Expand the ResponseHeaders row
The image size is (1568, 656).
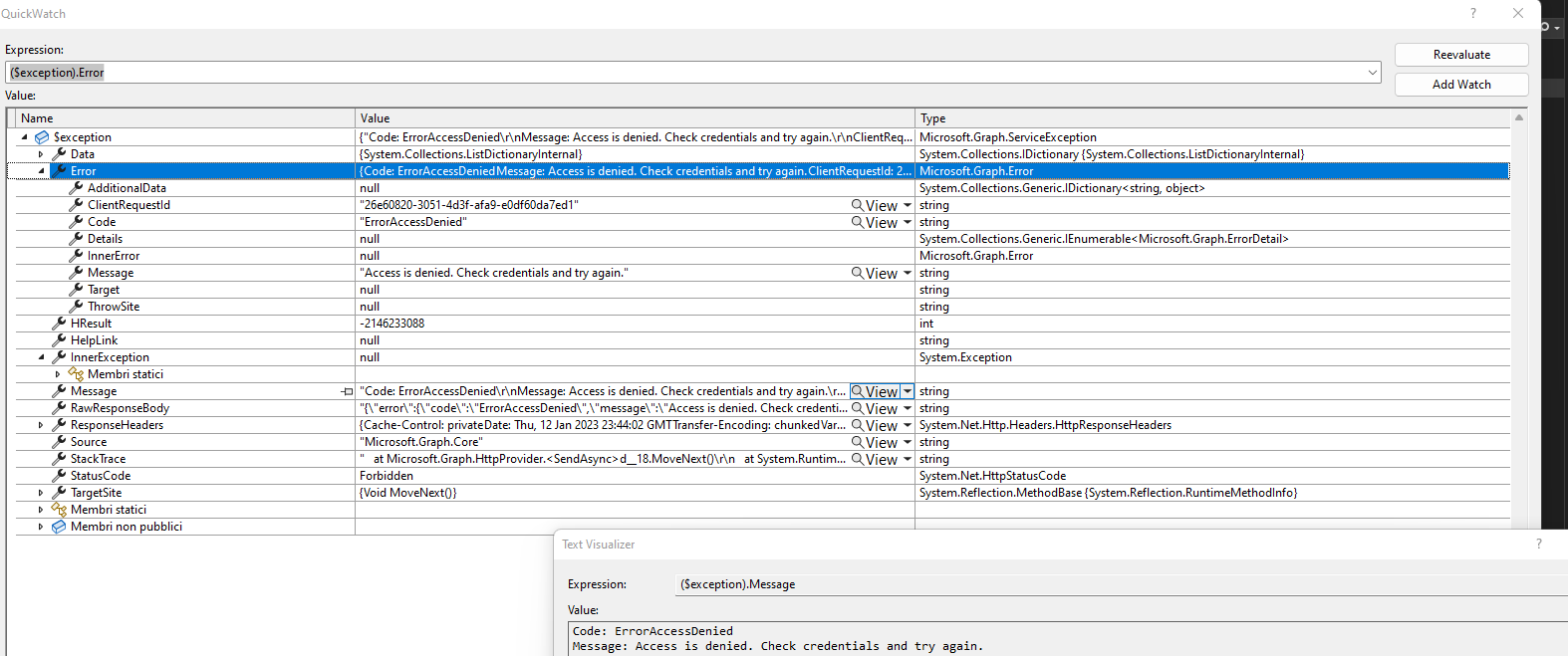pos(41,425)
